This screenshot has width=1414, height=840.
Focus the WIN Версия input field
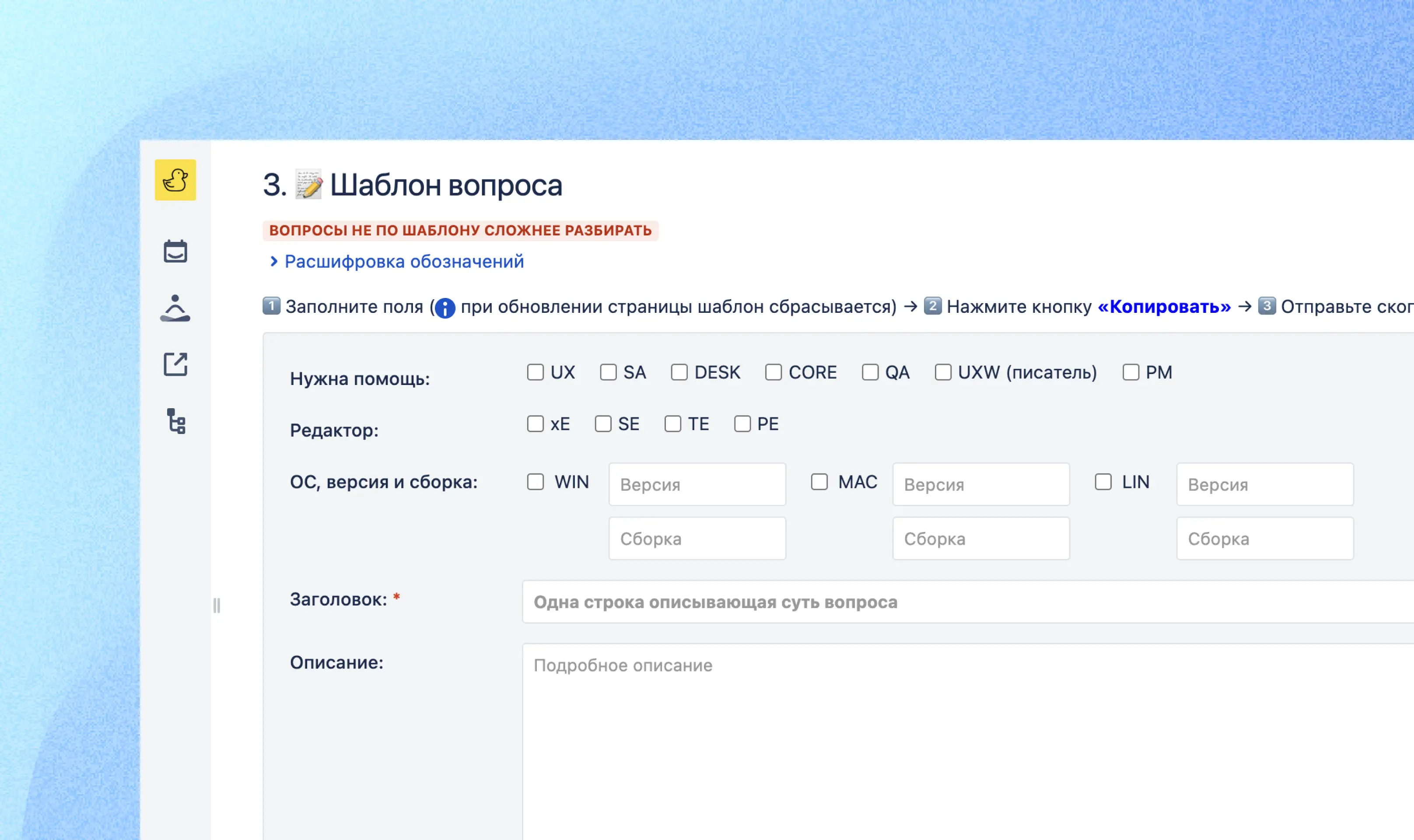pyautogui.click(x=697, y=484)
